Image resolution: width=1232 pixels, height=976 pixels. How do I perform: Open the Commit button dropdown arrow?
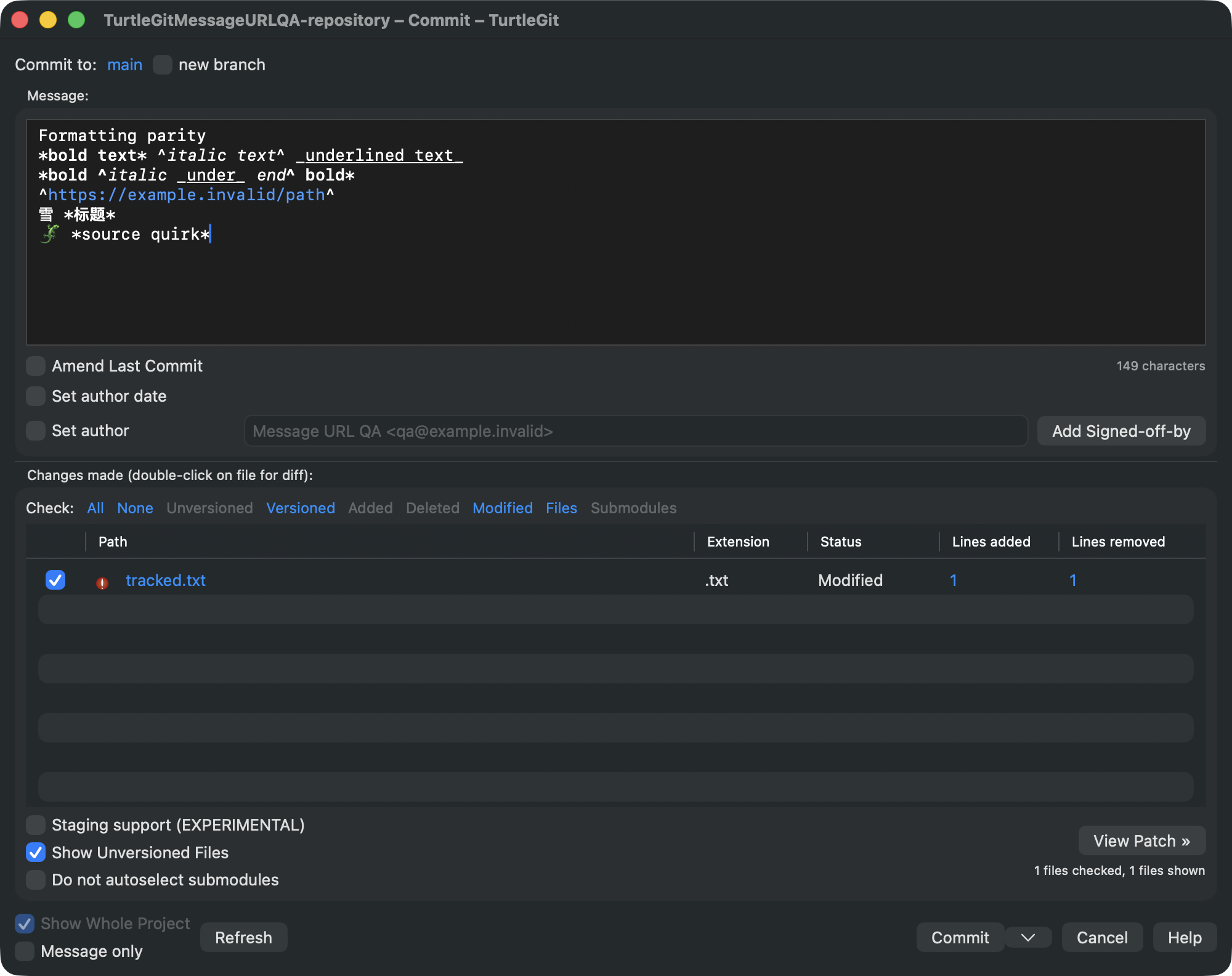[x=1027, y=937]
